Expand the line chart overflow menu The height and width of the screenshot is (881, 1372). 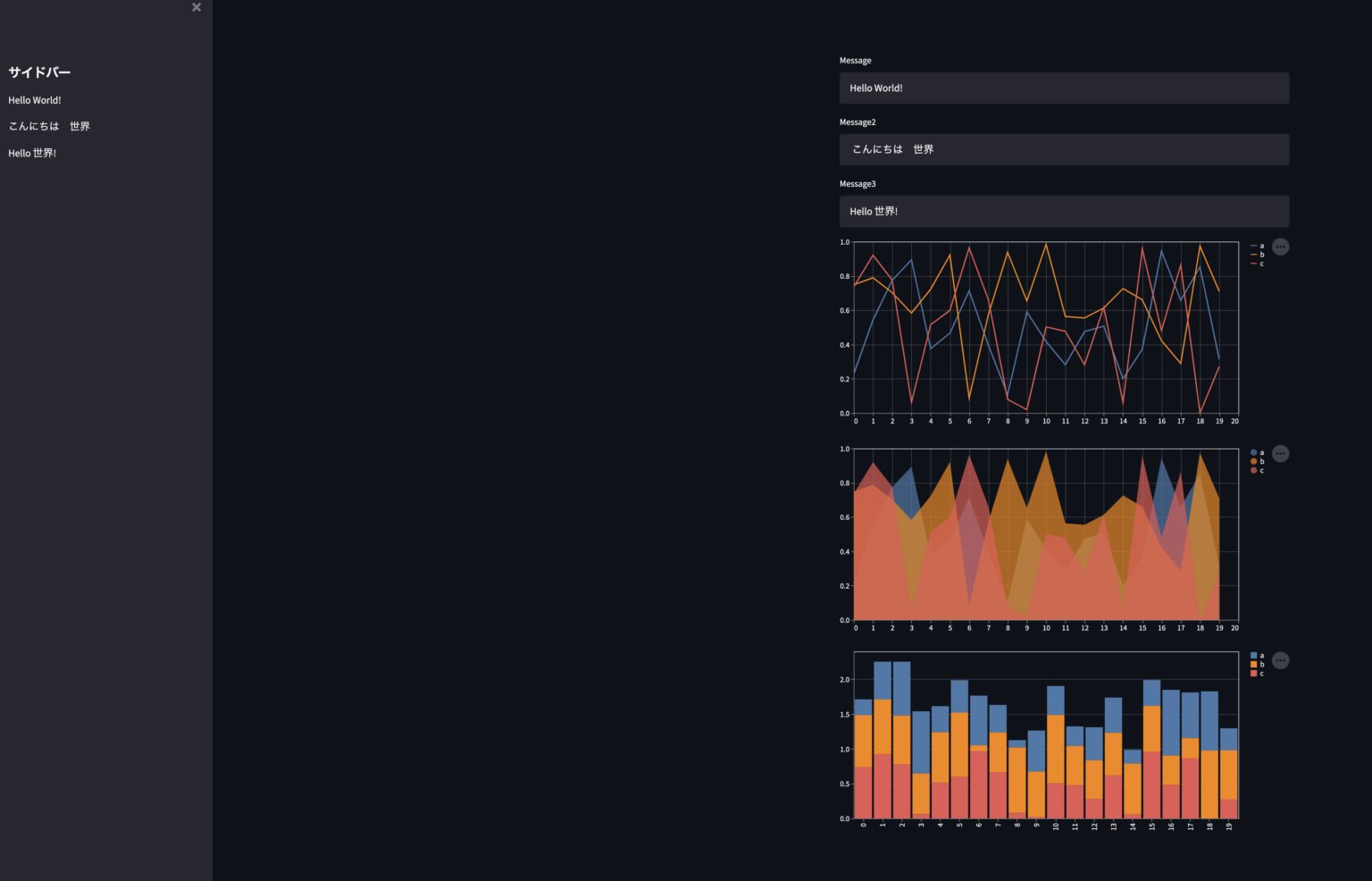1280,247
